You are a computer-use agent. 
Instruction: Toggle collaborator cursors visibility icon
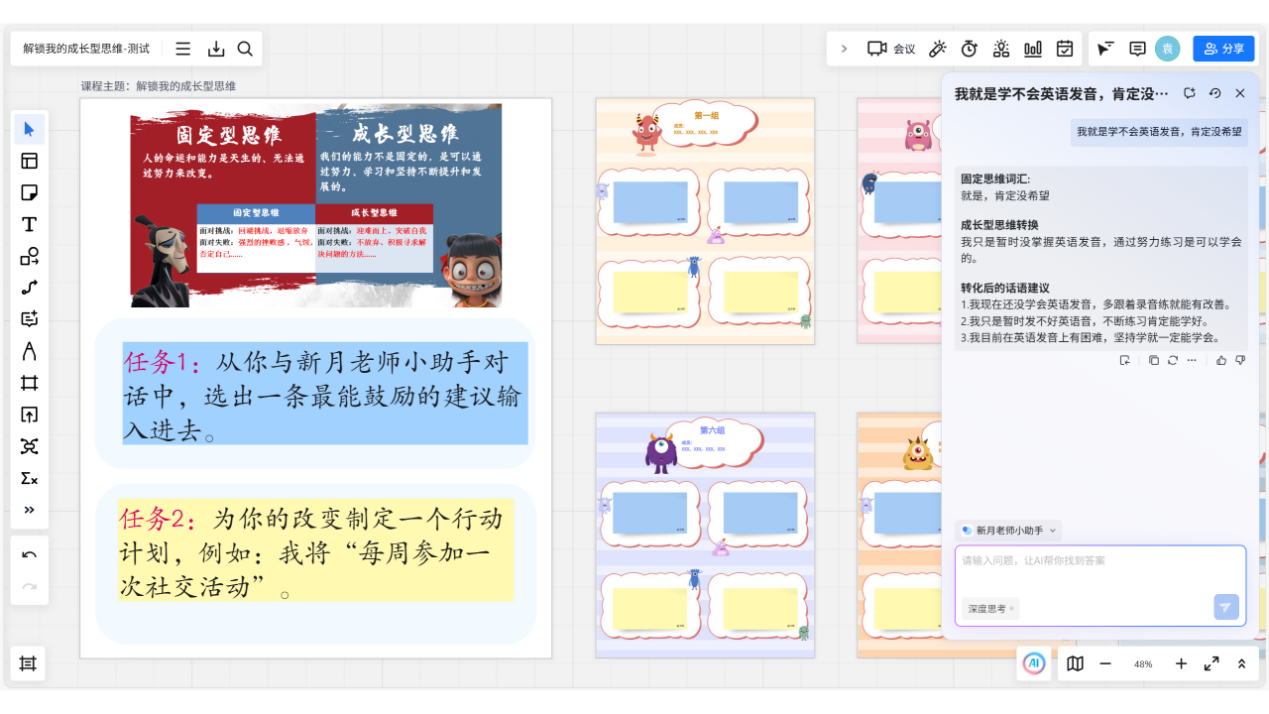pyautogui.click(x=1105, y=48)
